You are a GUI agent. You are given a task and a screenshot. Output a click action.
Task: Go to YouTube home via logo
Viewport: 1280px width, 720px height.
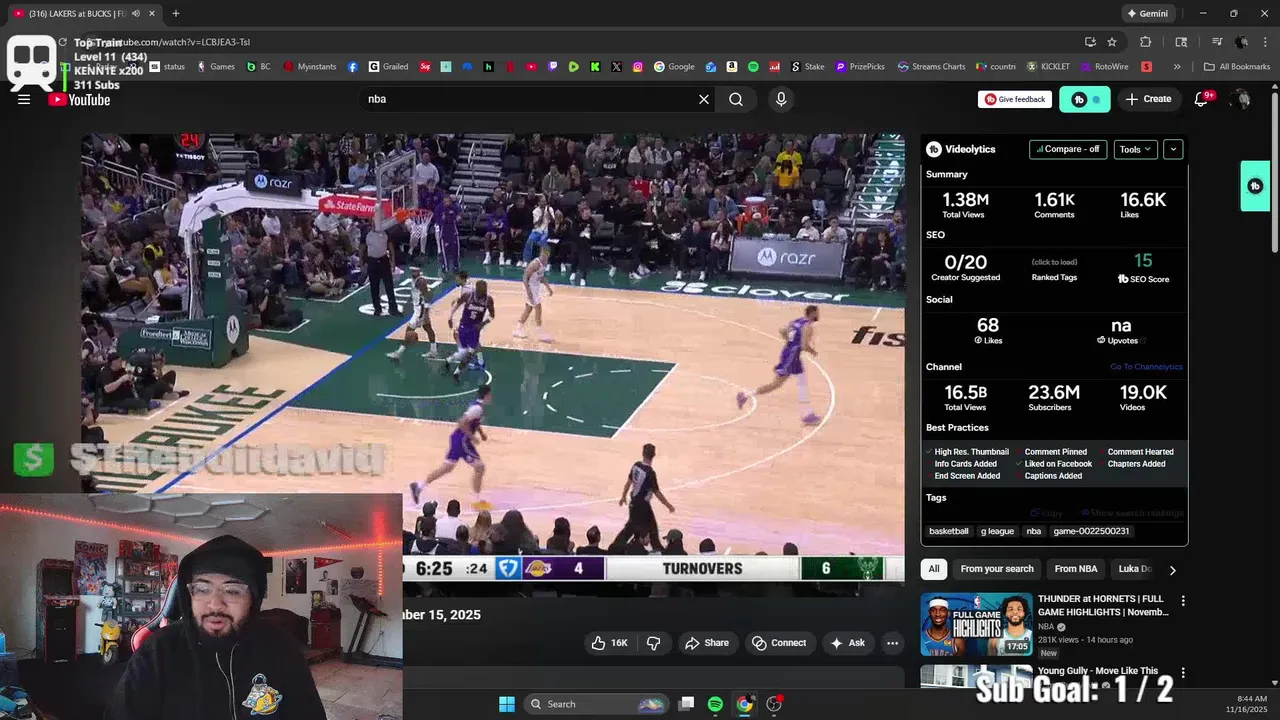click(80, 99)
